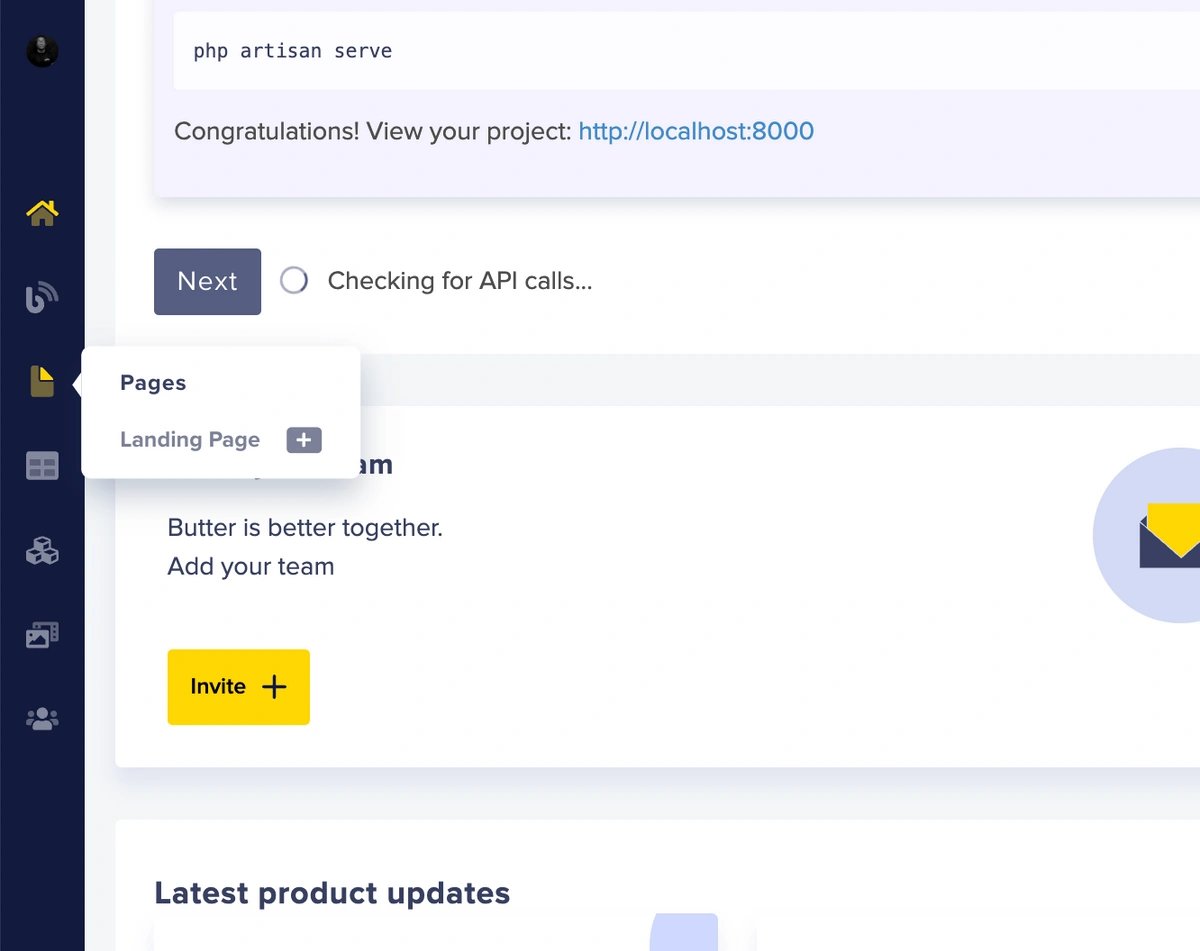Screen dimensions: 1200x951
Task: Open the Media library icon
Action: click(x=42, y=635)
